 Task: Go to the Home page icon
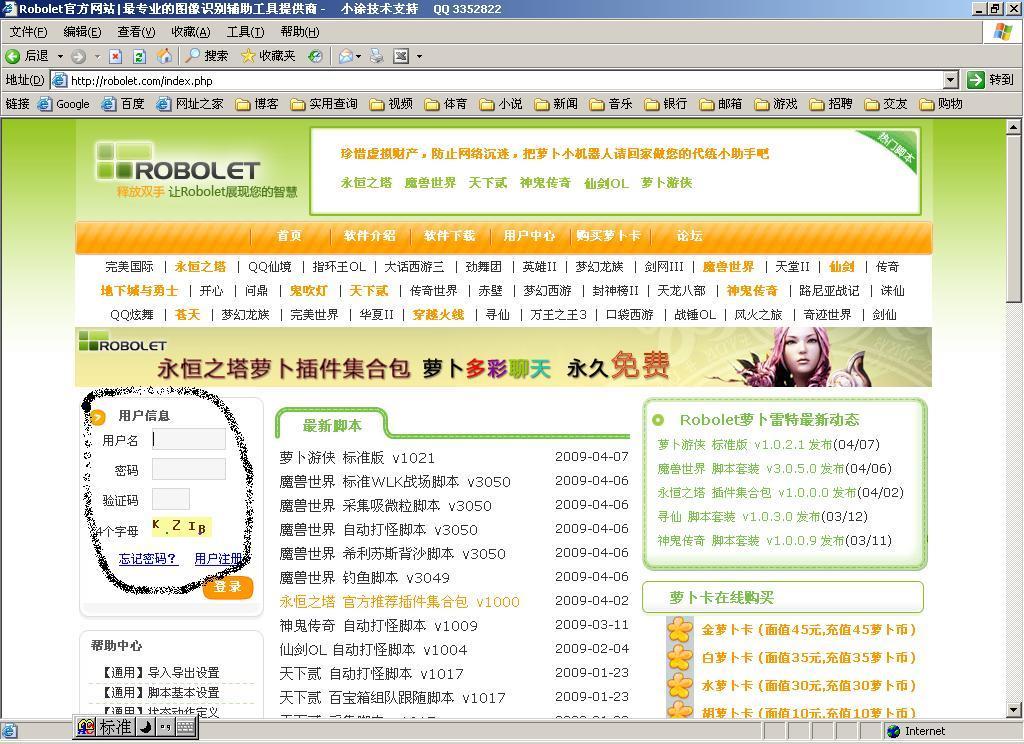click(x=165, y=56)
